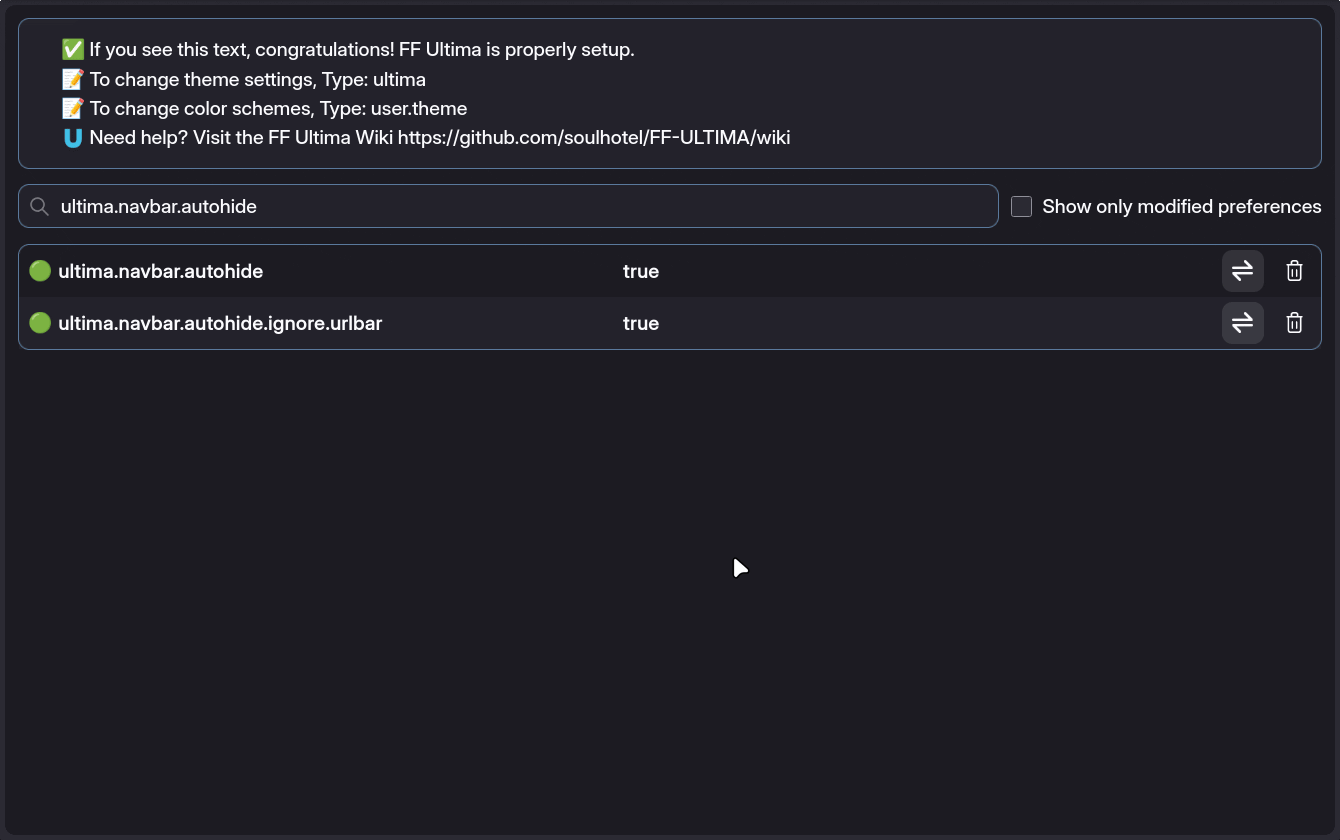Click memo emoji next to theme settings line
The width and height of the screenshot is (1340, 840).
pyautogui.click(x=72, y=79)
